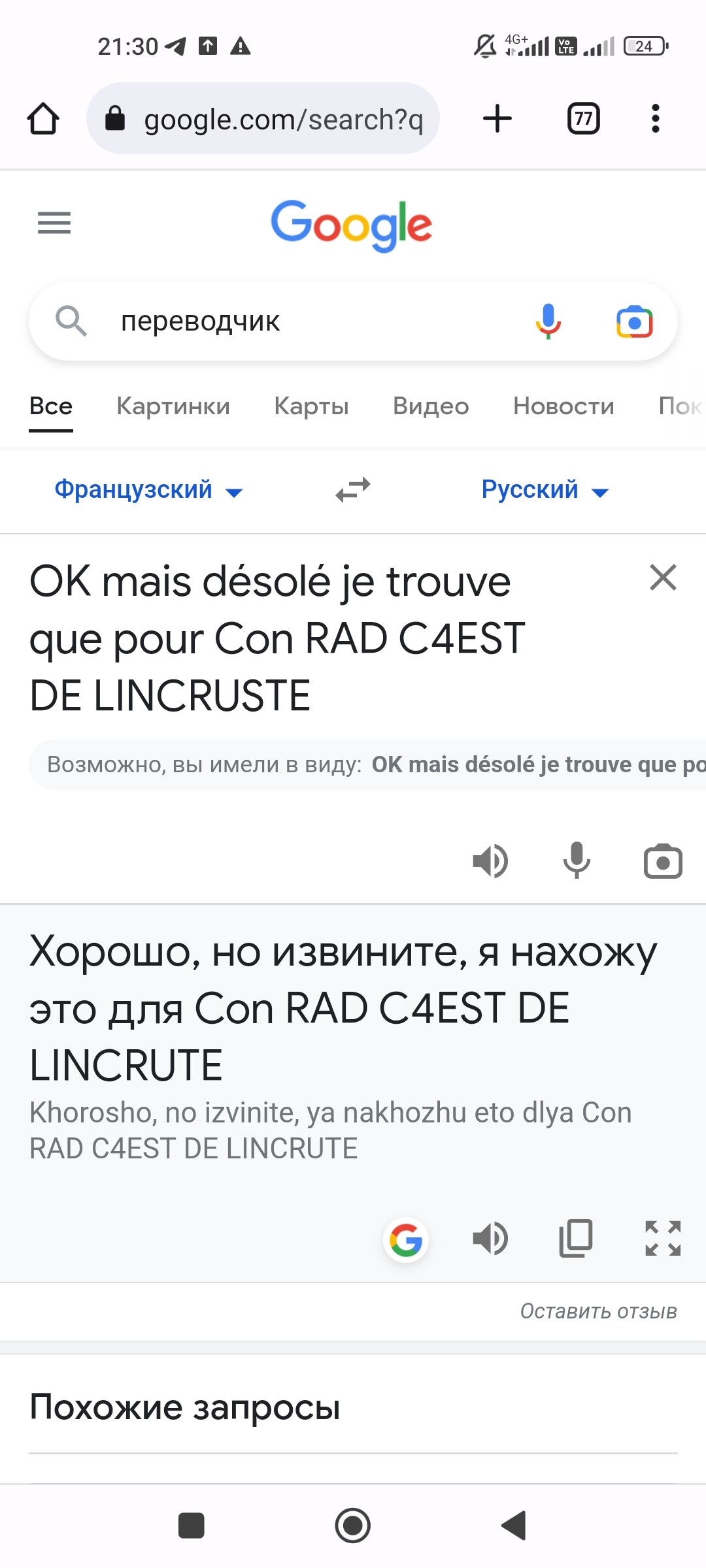This screenshot has width=706, height=1568.
Task: Expand the translation to fullscreen
Action: (663, 1238)
